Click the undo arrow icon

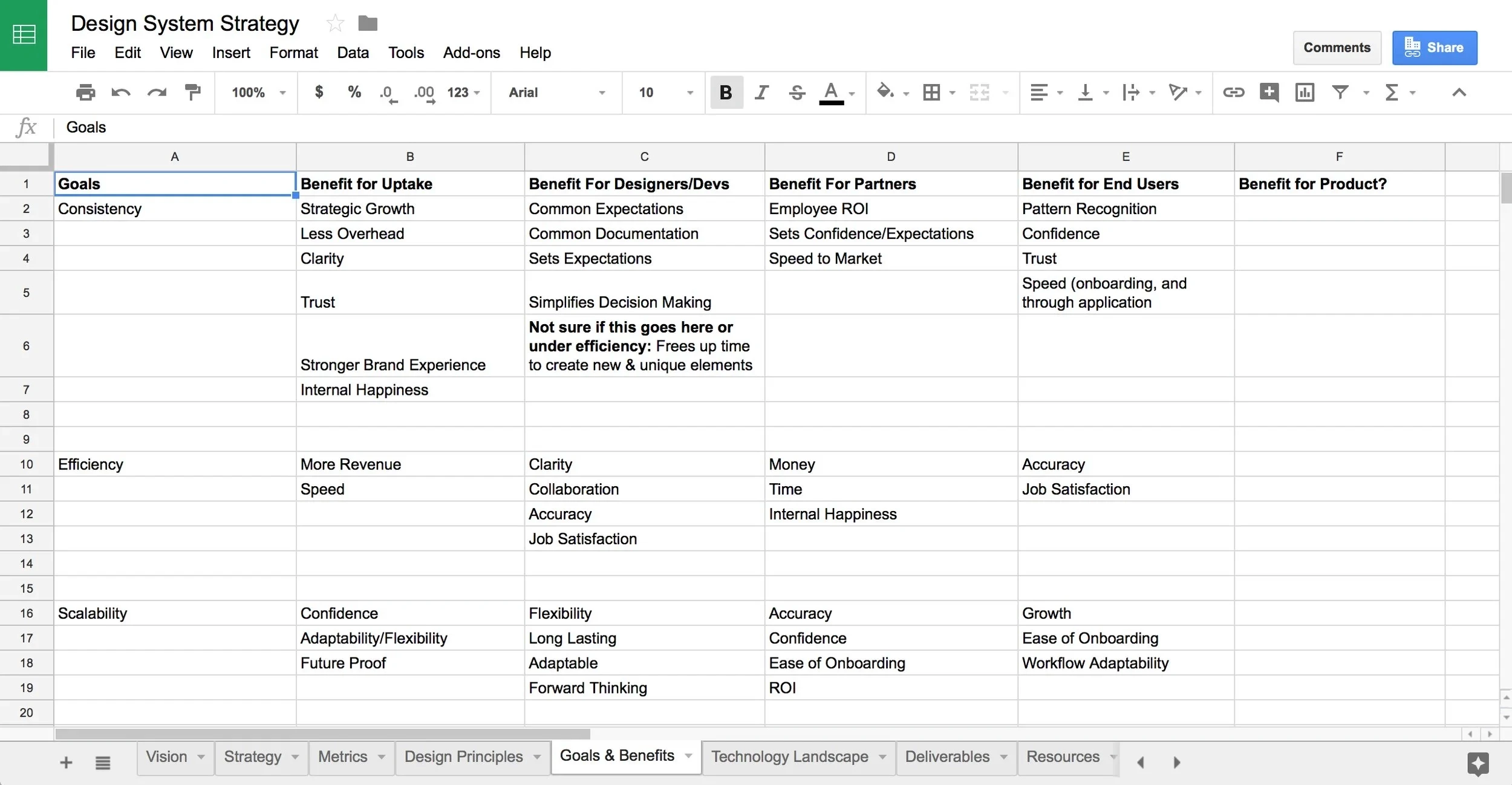(x=121, y=93)
